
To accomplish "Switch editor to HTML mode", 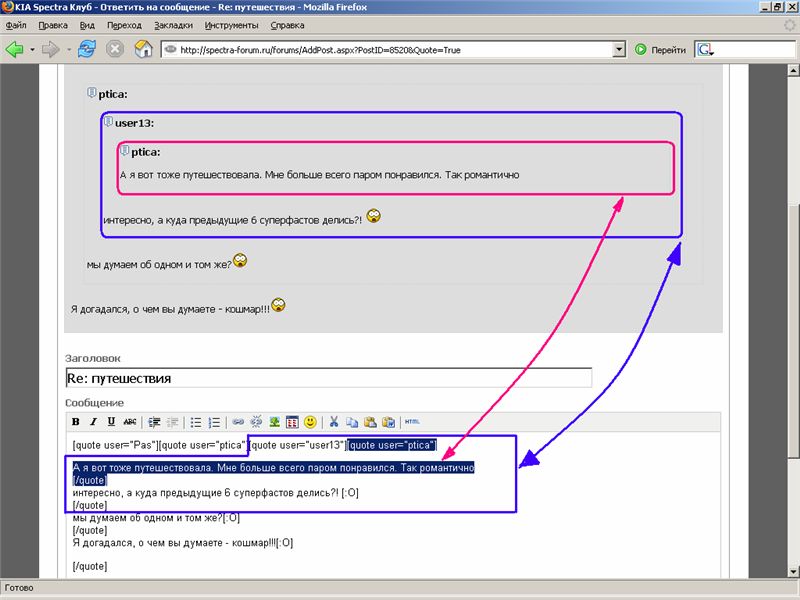I will click(412, 422).
